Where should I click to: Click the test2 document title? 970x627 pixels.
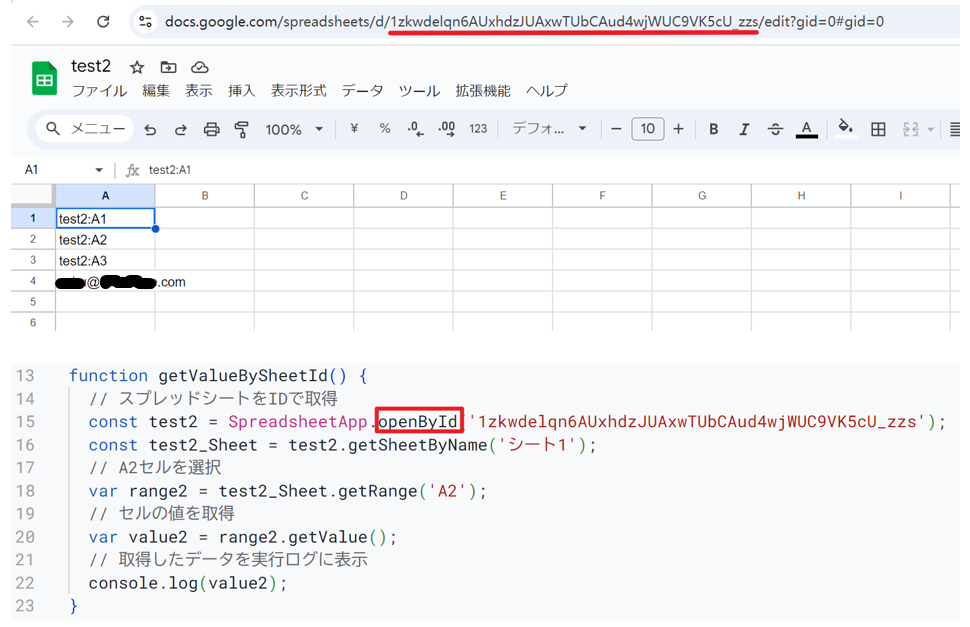[x=91, y=66]
